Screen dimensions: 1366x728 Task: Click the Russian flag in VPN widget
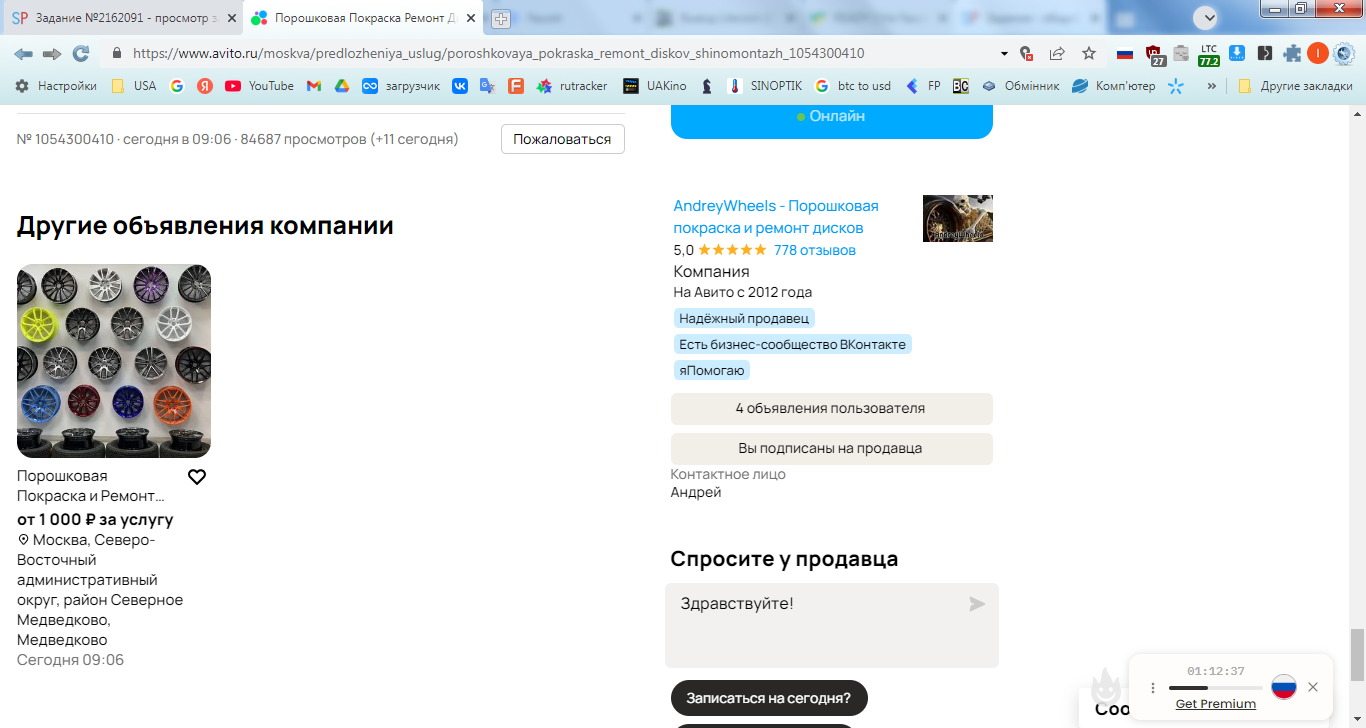coord(1284,687)
